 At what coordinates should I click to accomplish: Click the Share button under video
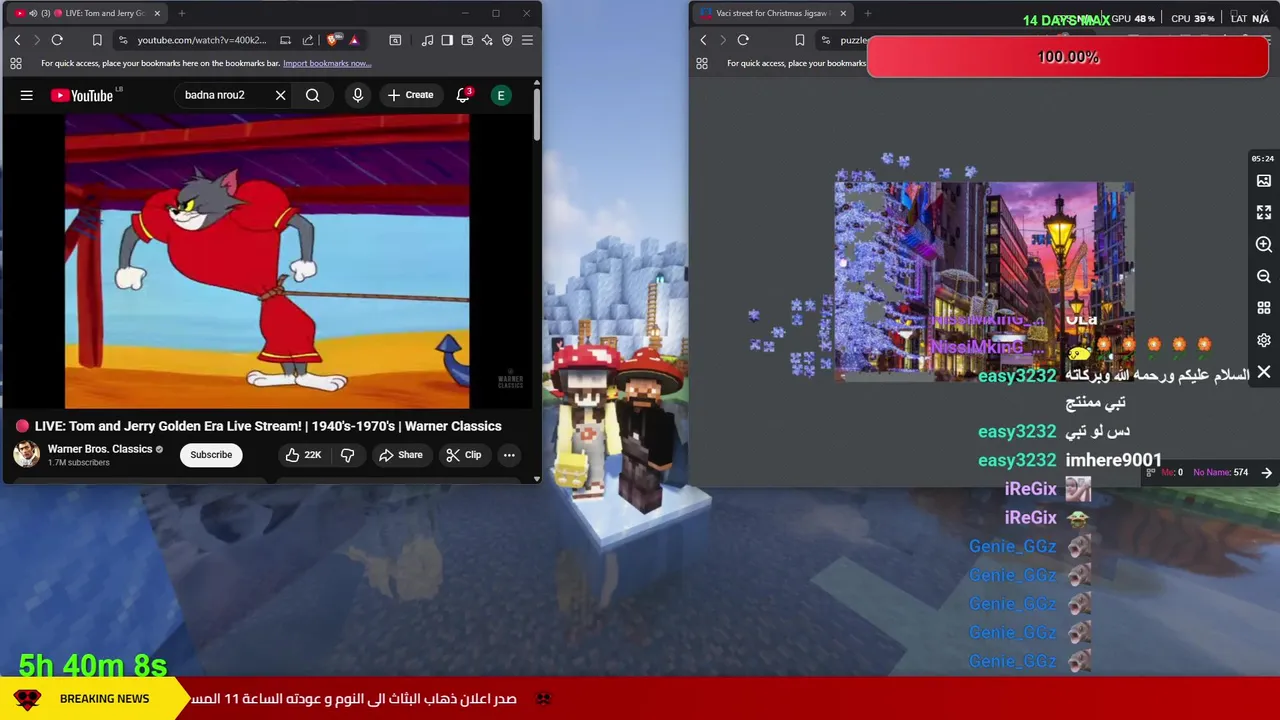(x=400, y=455)
